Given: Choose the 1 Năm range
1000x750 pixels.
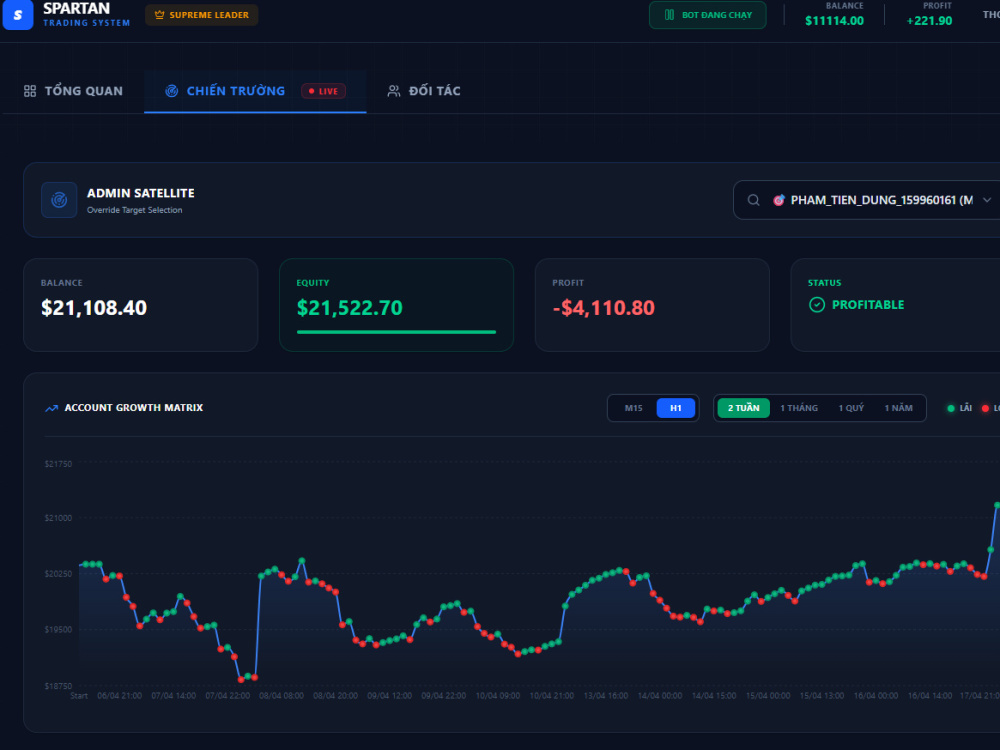Looking at the screenshot, I should pos(898,408).
